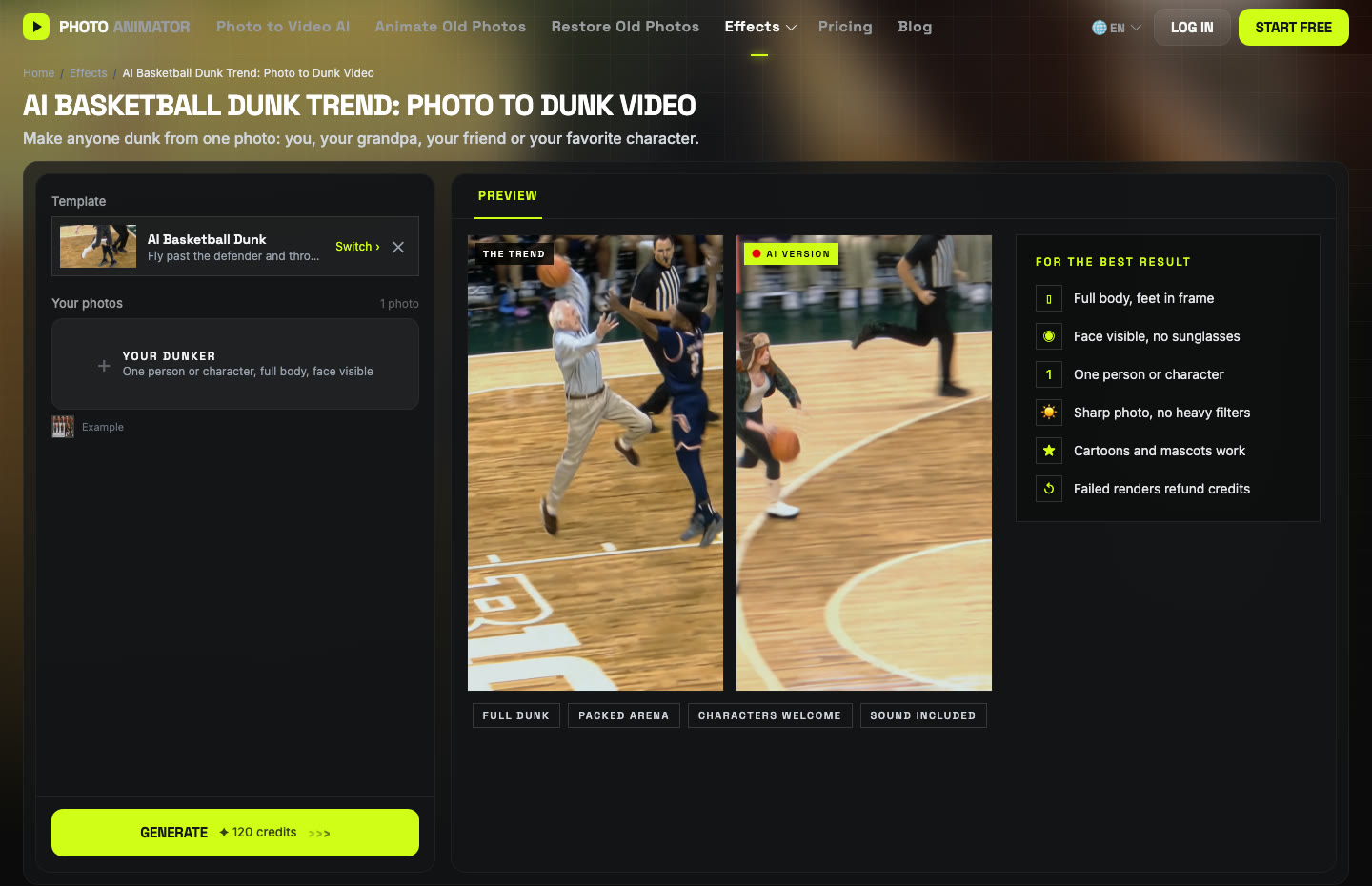Viewport: 1372px width, 886px height.
Task: Click the Face visible tip icon
Action: point(1049,336)
